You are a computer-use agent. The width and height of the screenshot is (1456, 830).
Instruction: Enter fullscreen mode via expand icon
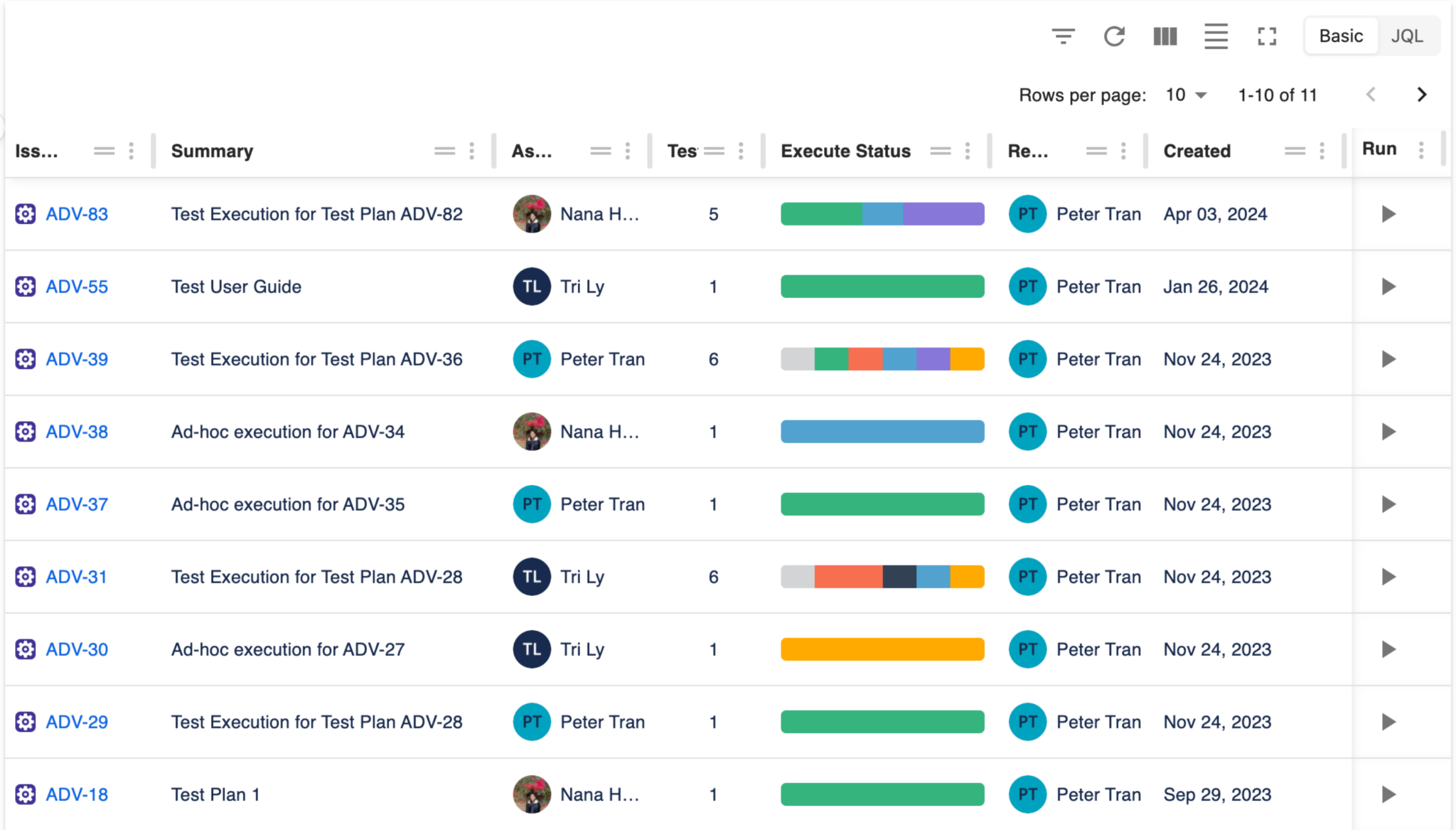[x=1267, y=36]
